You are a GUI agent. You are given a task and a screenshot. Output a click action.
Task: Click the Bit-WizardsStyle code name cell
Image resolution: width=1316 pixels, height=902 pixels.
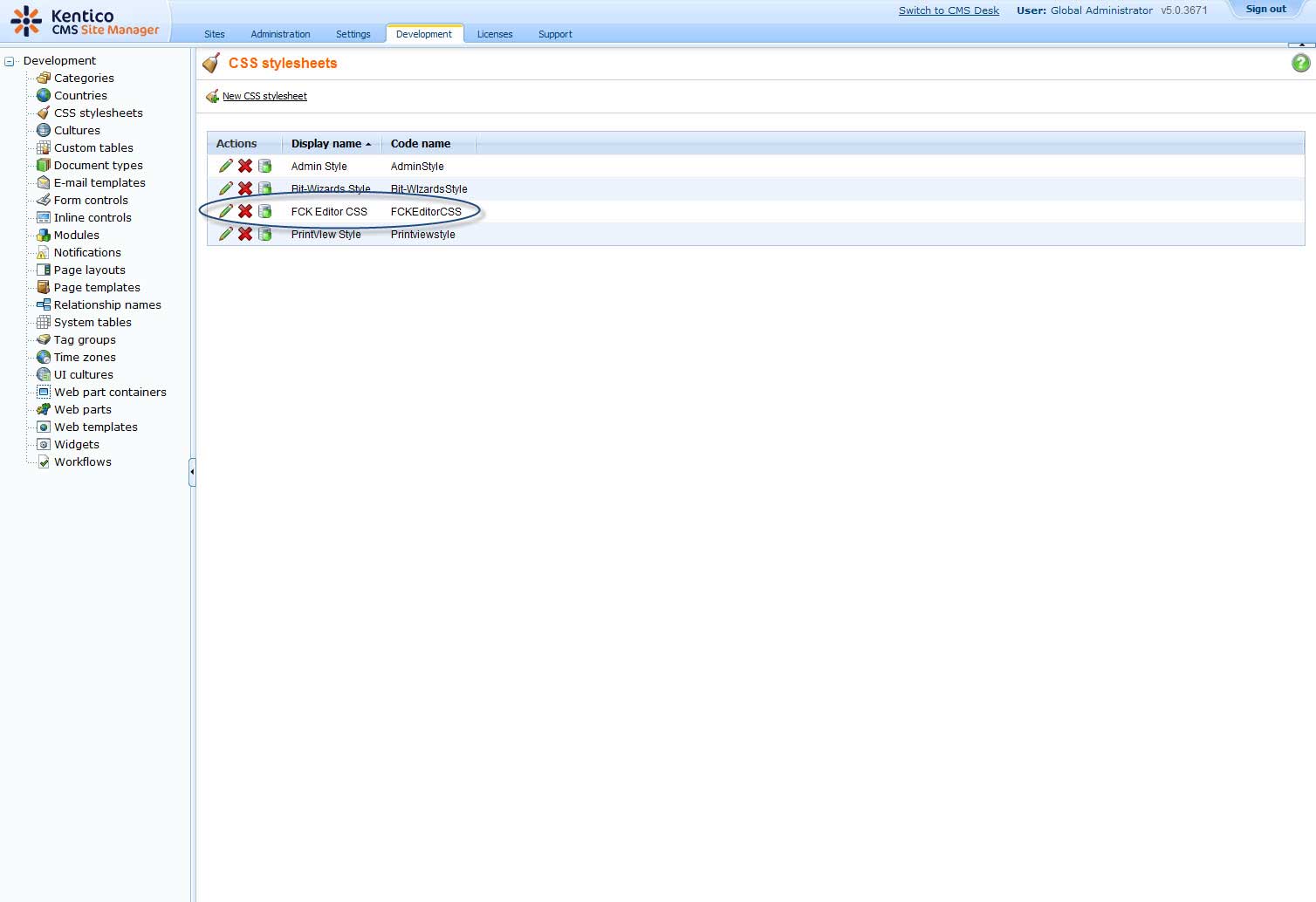[x=428, y=189]
